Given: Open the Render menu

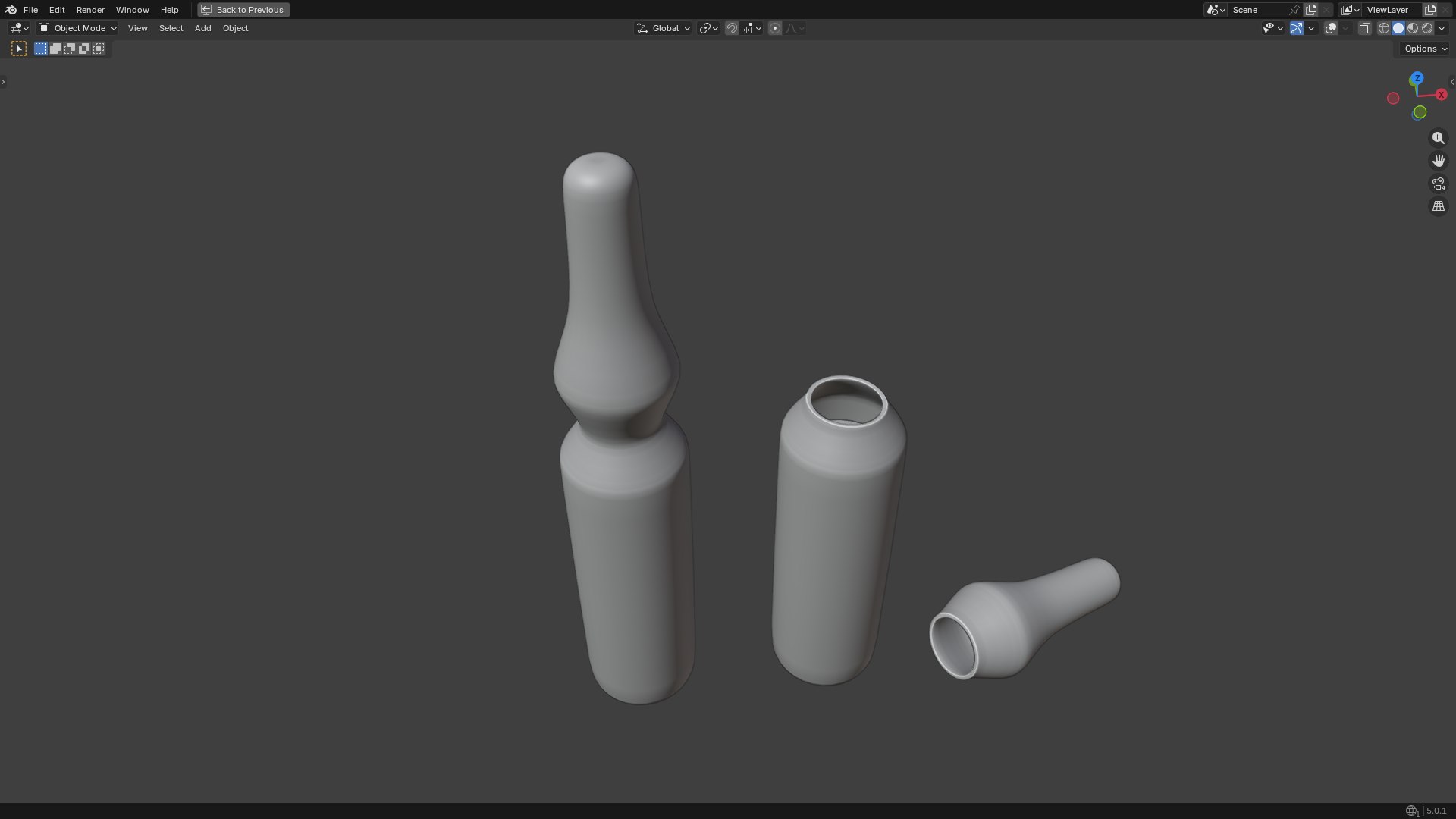Looking at the screenshot, I should [90, 10].
